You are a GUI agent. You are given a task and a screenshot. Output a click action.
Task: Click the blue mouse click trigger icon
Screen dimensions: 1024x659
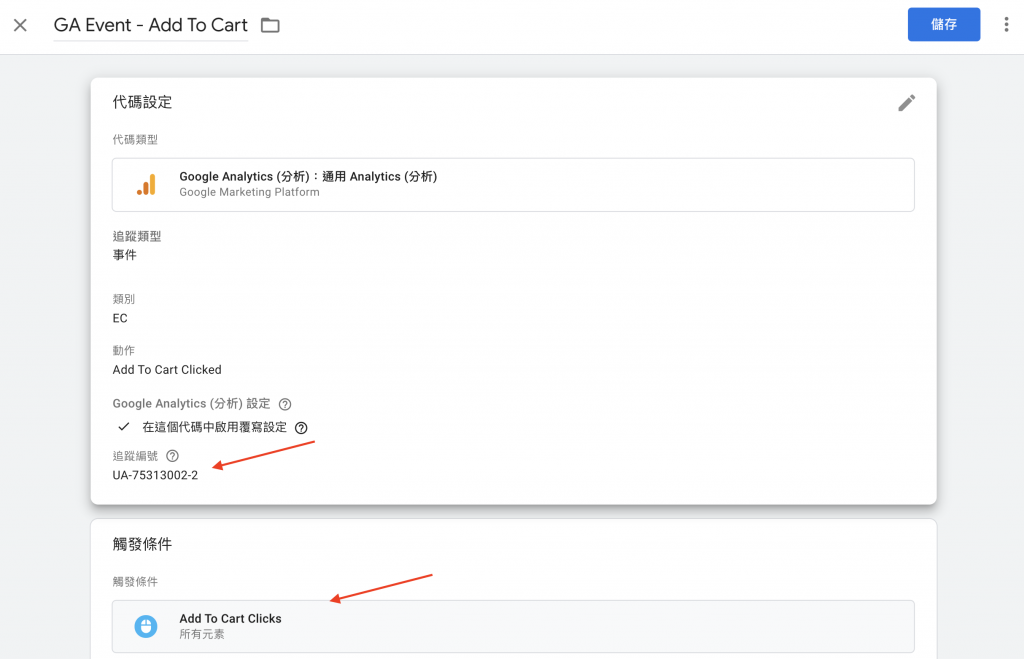point(146,626)
